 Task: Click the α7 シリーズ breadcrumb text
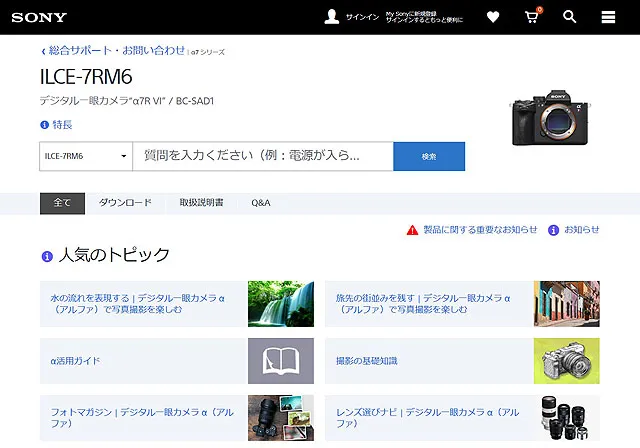[x=208, y=52]
